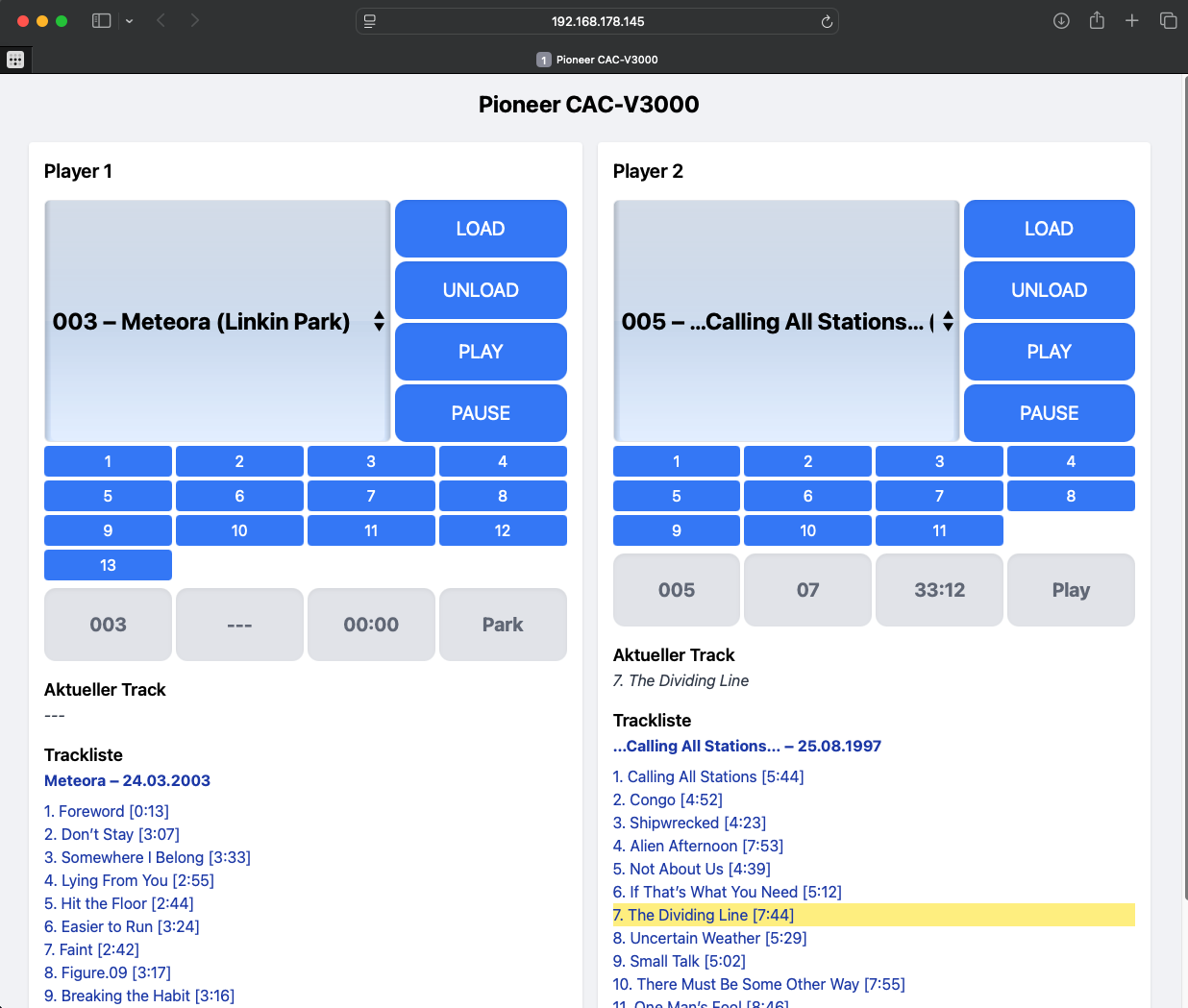Image resolution: width=1188 pixels, height=1008 pixels.
Task: Select track button 10 on Player 2
Action: [x=807, y=530]
